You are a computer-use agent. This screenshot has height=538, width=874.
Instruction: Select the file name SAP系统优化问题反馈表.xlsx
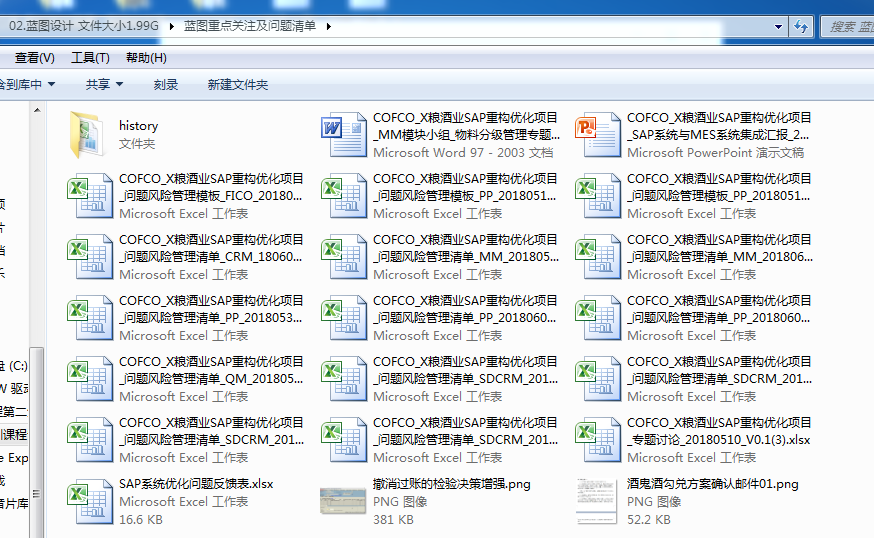click(196, 483)
